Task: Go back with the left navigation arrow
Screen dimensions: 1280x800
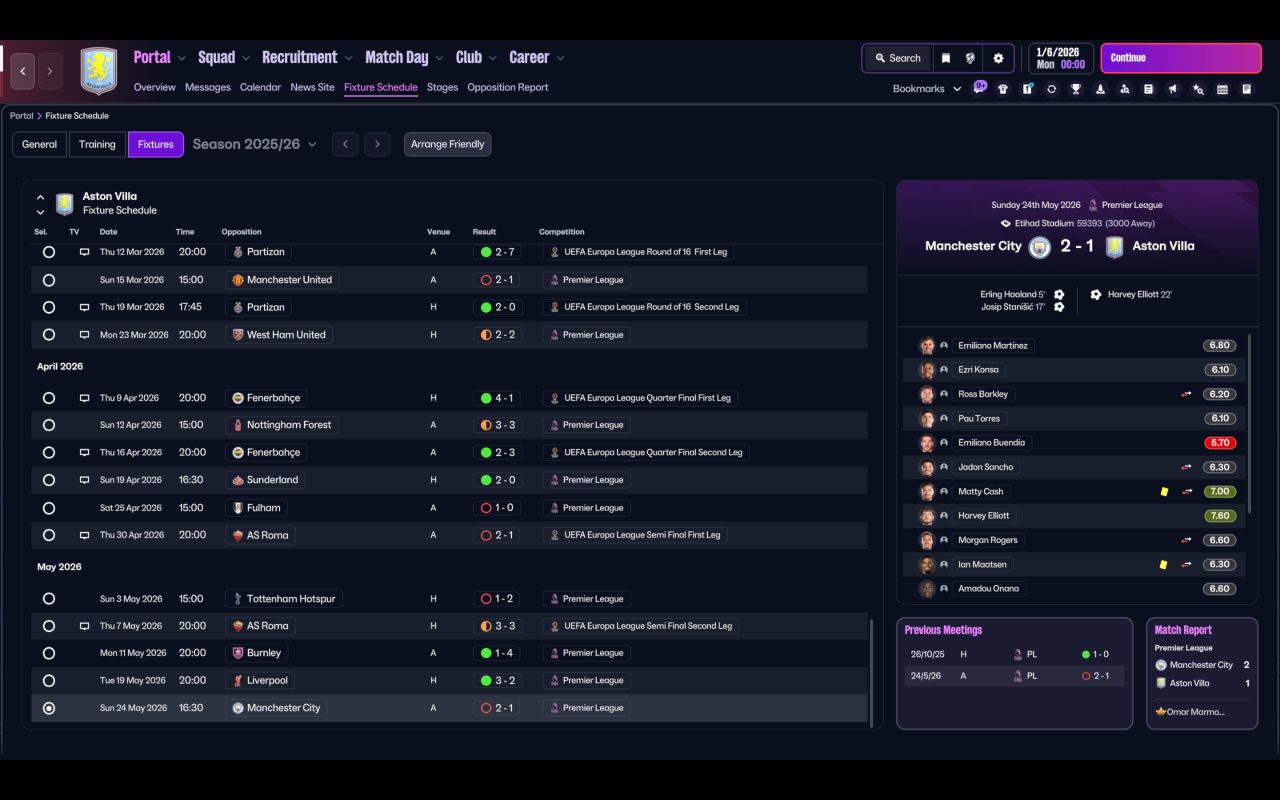Action: [x=23, y=71]
